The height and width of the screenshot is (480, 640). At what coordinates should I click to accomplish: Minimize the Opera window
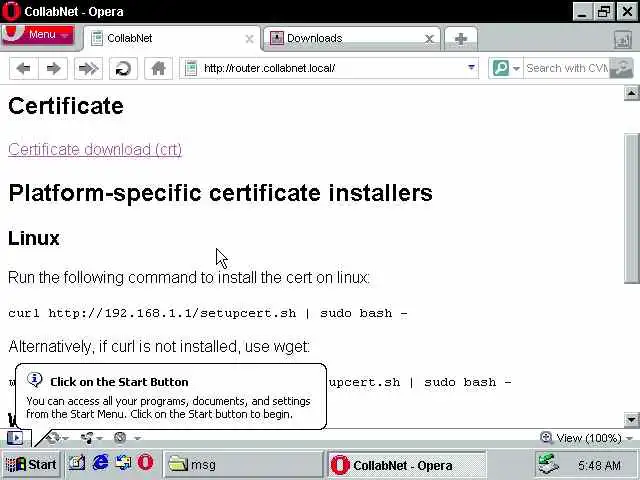pyautogui.click(x=582, y=11)
